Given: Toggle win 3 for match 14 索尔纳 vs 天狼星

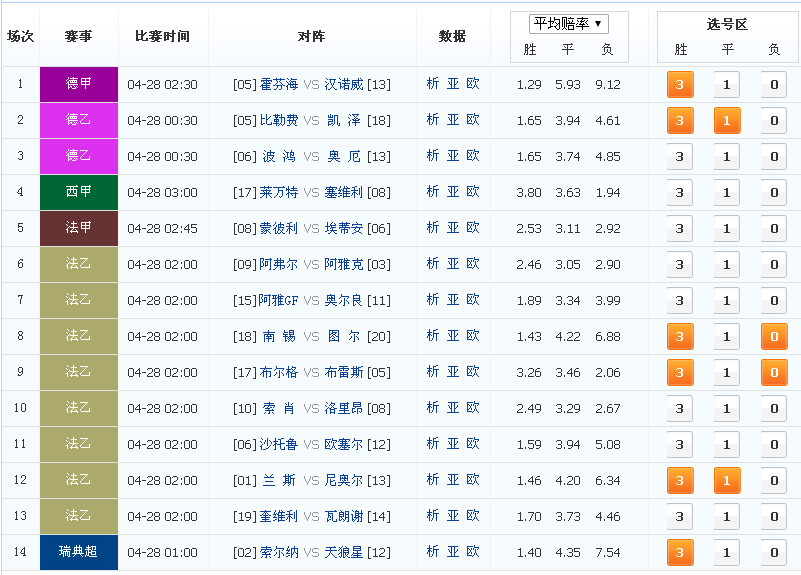Looking at the screenshot, I should 680,553.
